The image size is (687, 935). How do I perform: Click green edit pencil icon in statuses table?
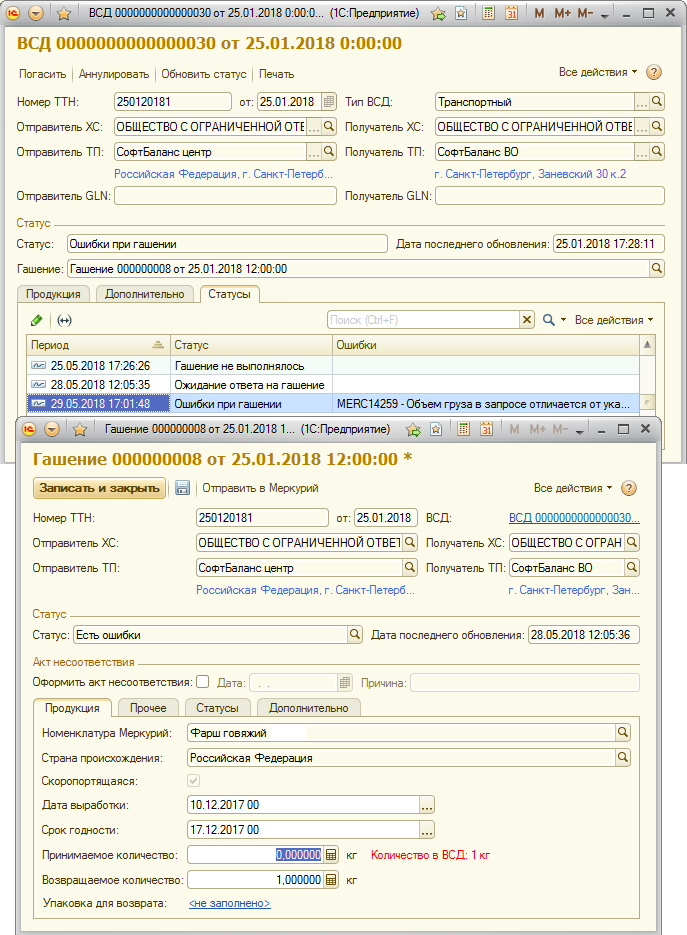(36, 320)
